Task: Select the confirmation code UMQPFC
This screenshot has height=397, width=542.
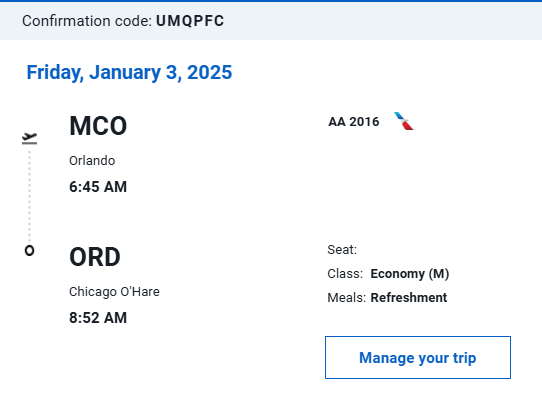Action: (x=190, y=21)
